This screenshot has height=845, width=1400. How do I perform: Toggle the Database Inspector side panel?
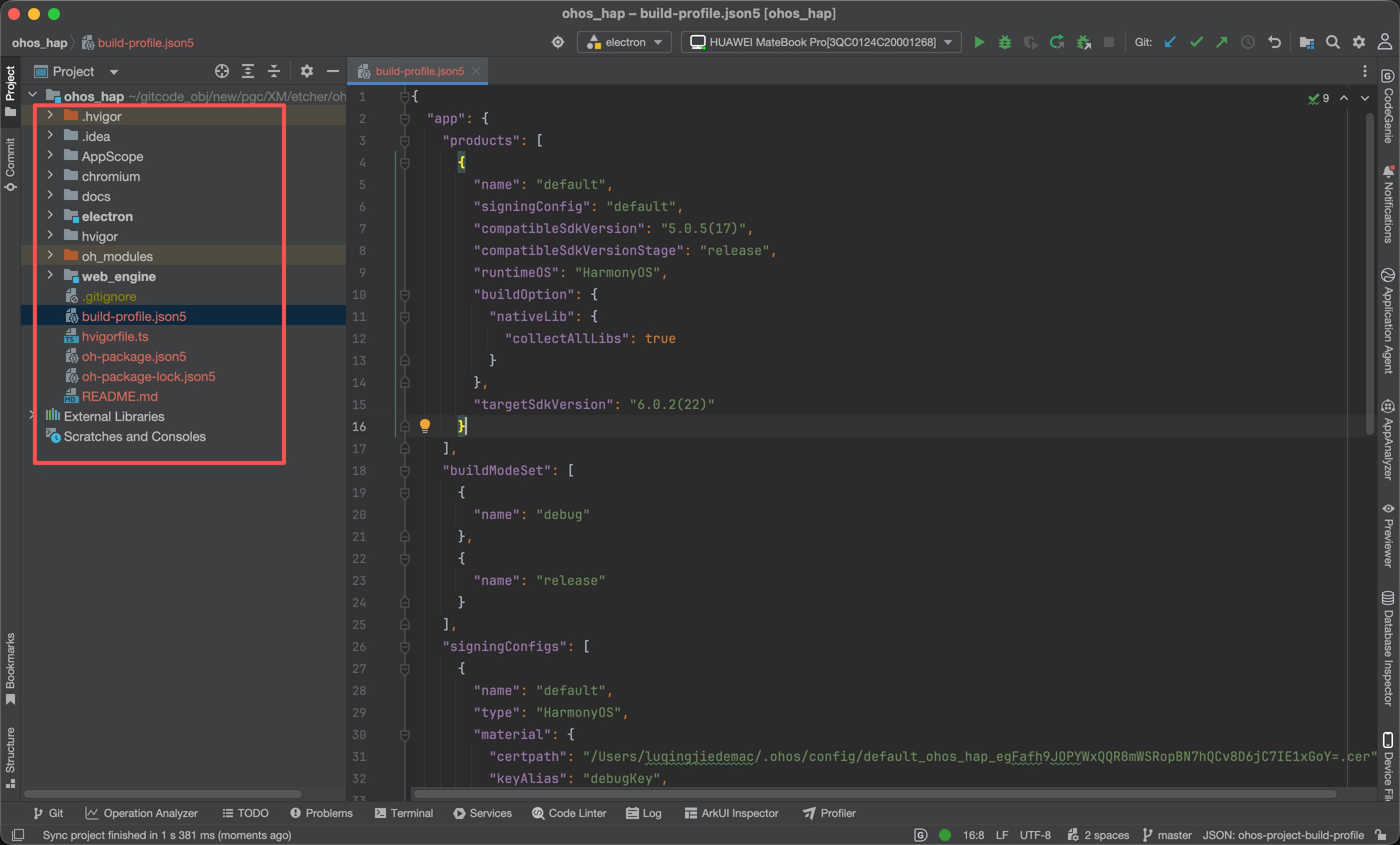click(1389, 648)
